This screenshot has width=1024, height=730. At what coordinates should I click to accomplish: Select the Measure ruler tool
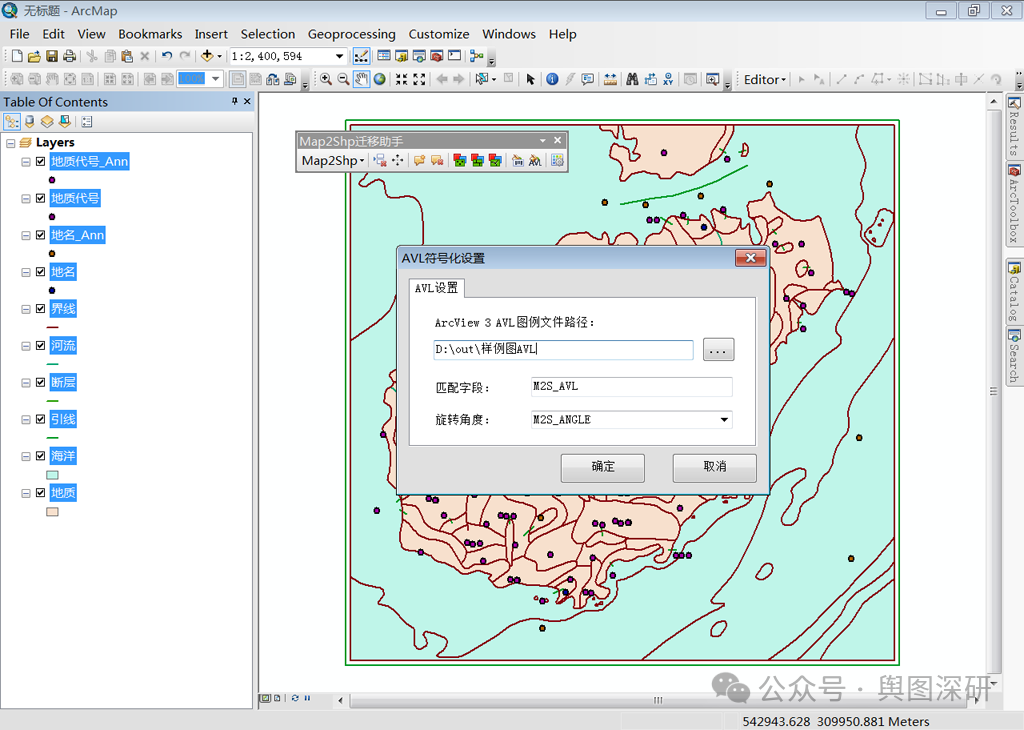tap(610, 79)
